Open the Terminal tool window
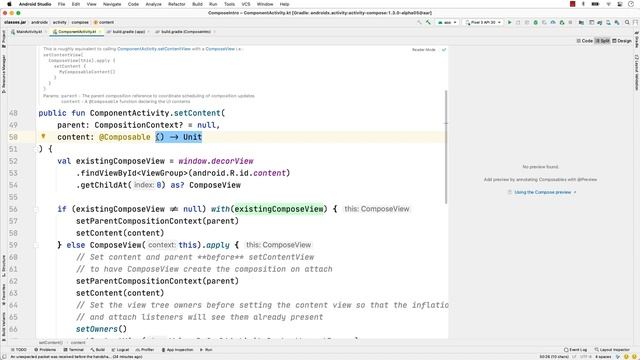The image size is (640, 360). (x=73, y=350)
